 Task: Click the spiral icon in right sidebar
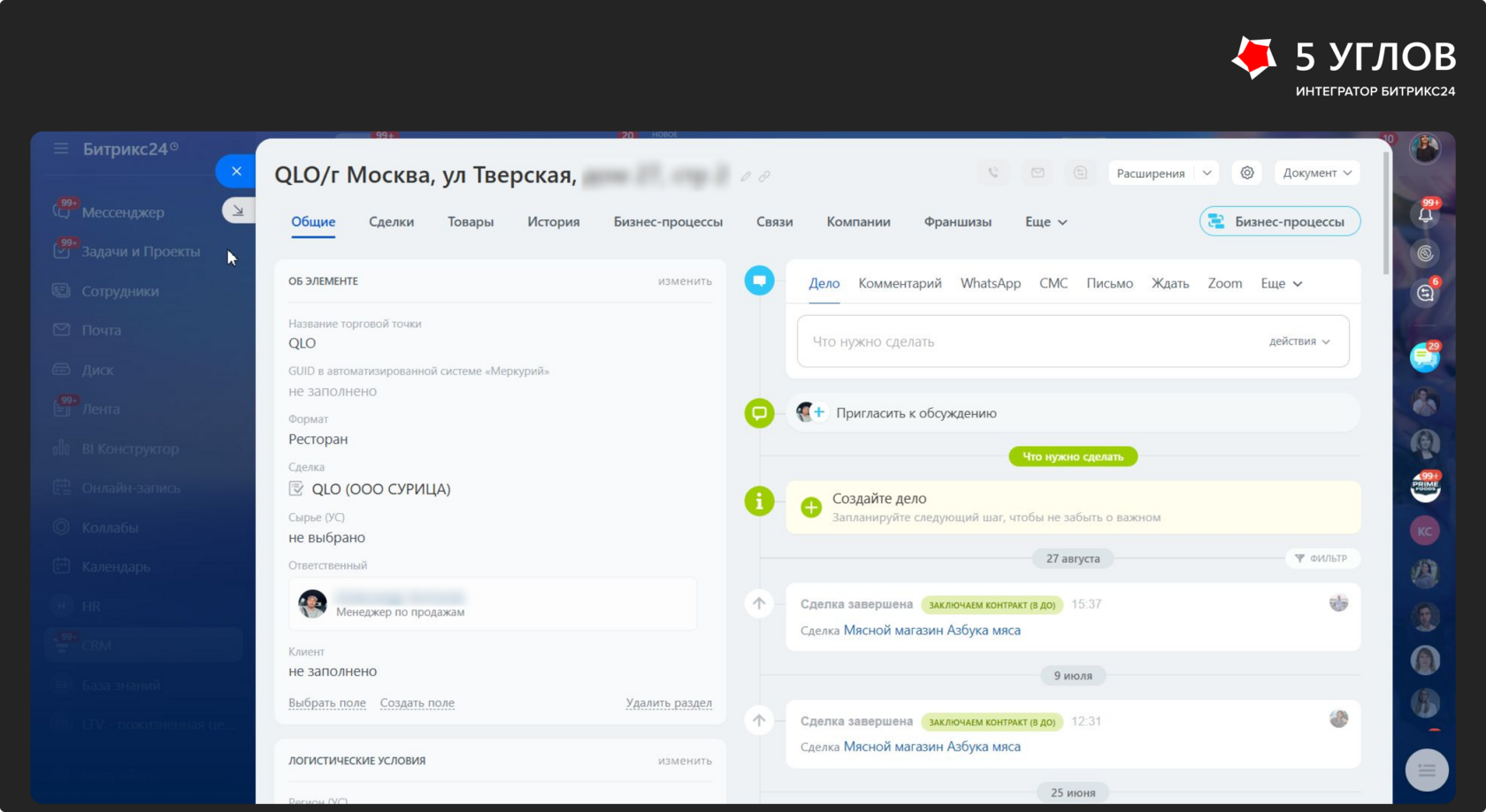1425,254
